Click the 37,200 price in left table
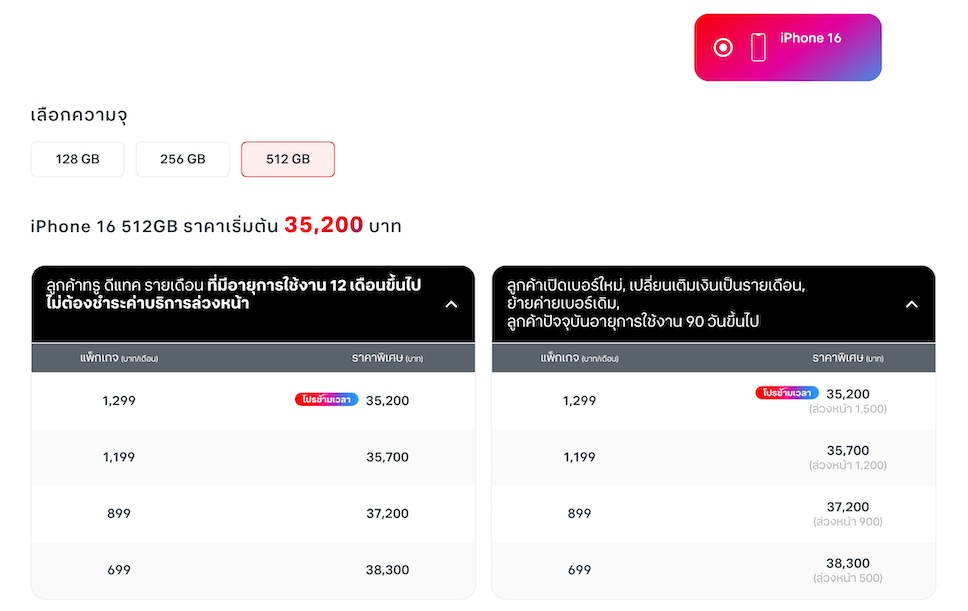Image resolution: width=968 pixels, height=611 pixels. pos(387,514)
